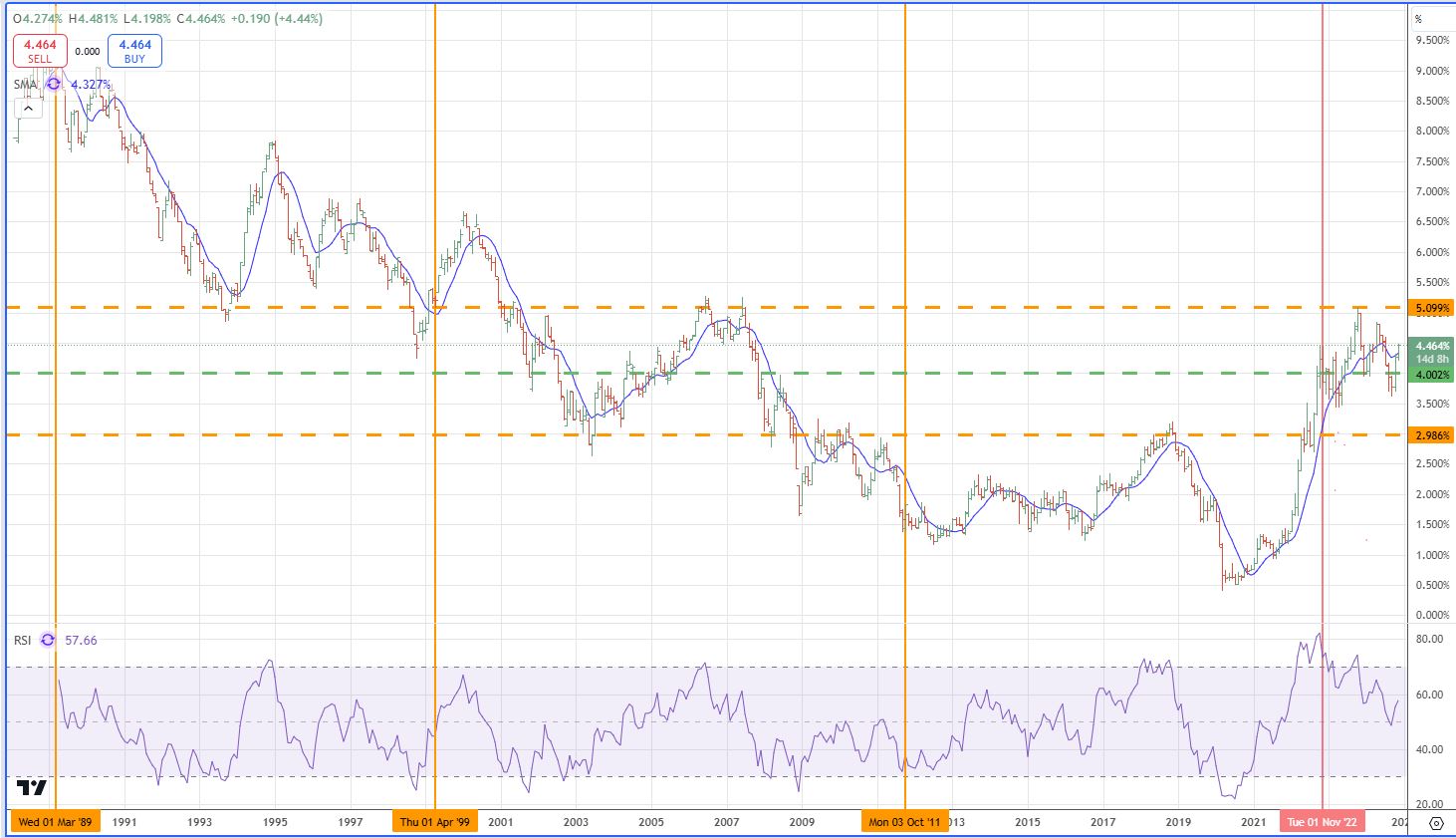The image size is (1456, 838).
Task: Click the spread value 0.000
Action: click(88, 52)
